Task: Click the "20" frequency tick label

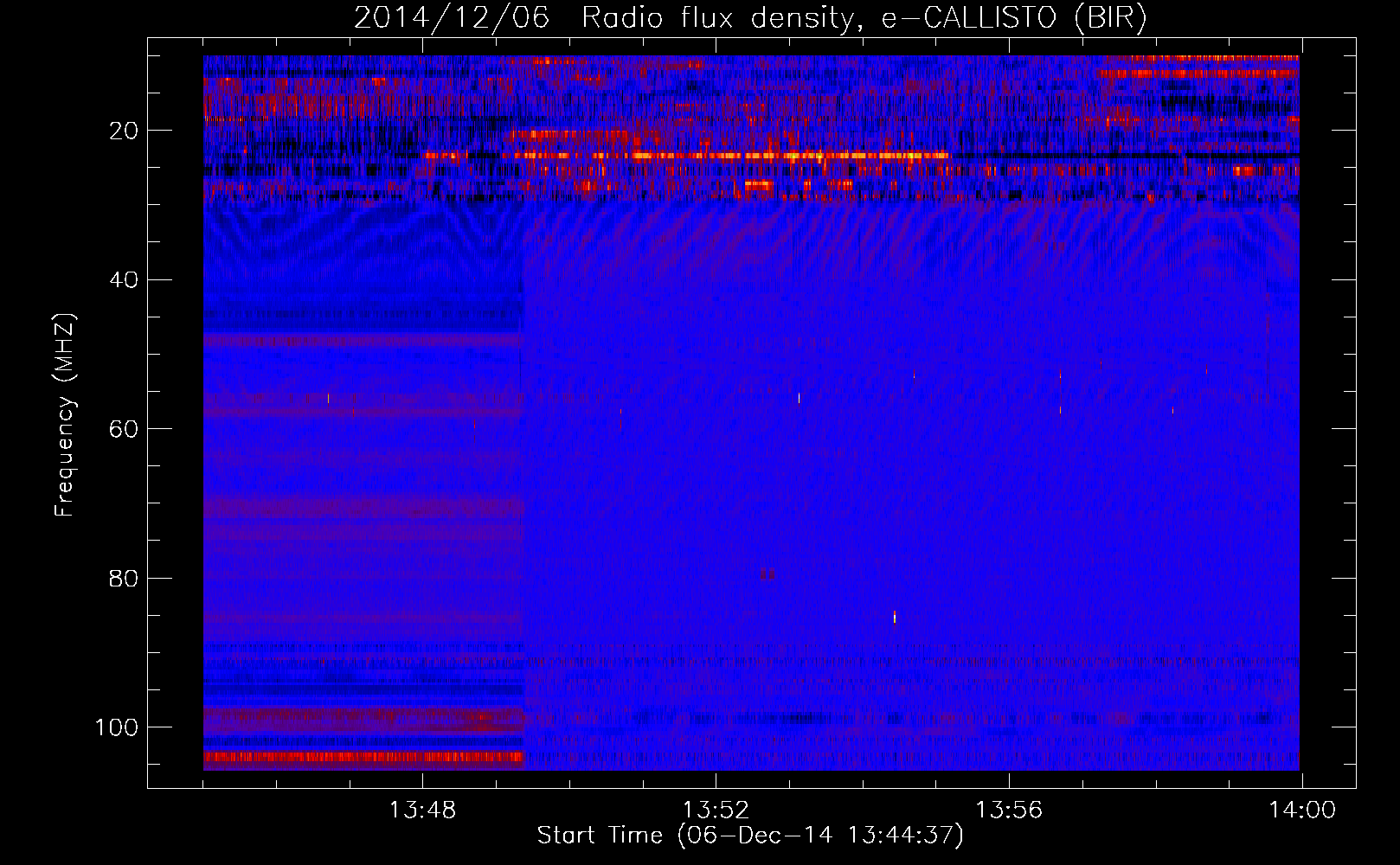Action: pos(124,131)
